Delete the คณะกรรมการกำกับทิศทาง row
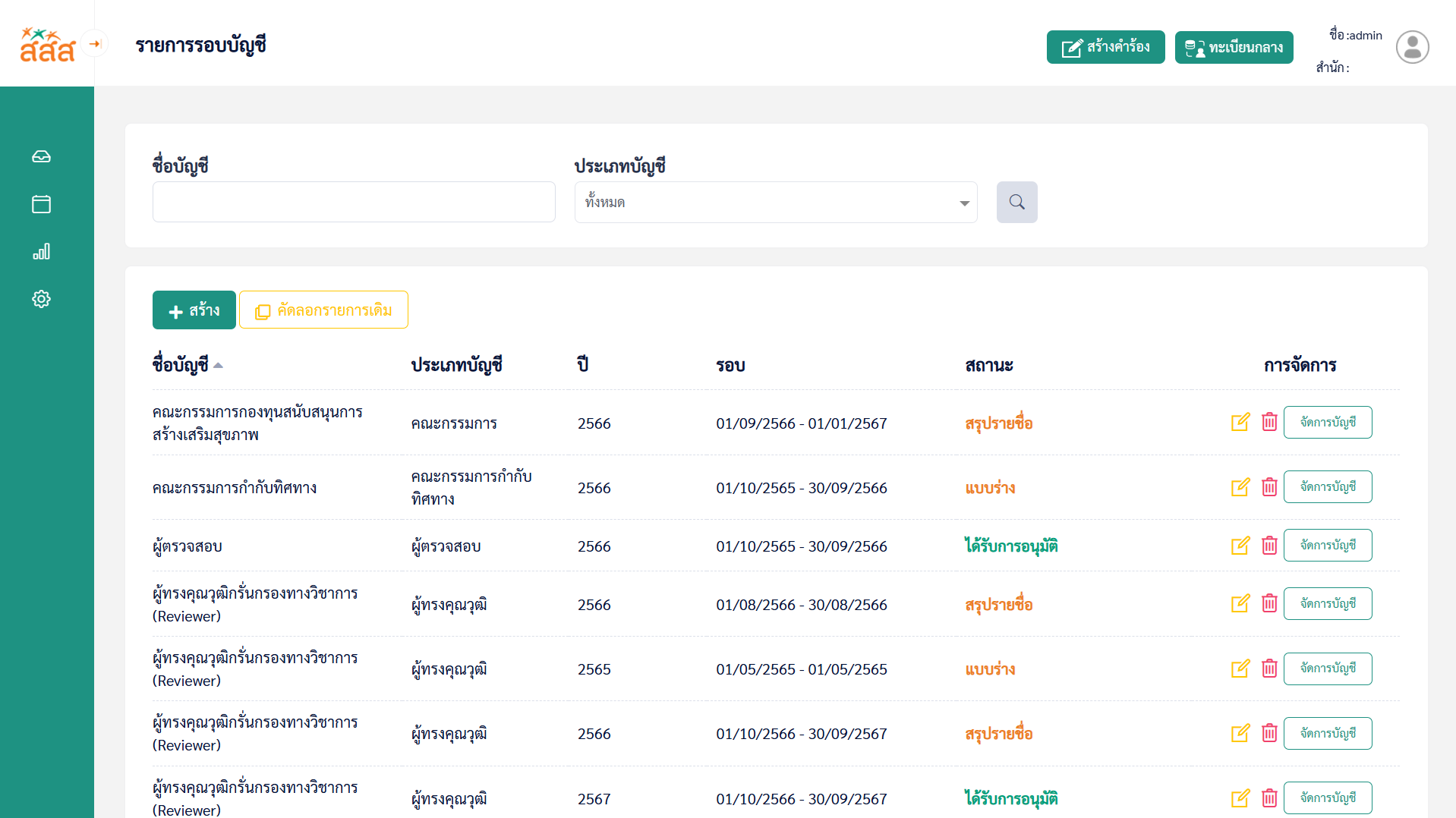 coord(1269,487)
